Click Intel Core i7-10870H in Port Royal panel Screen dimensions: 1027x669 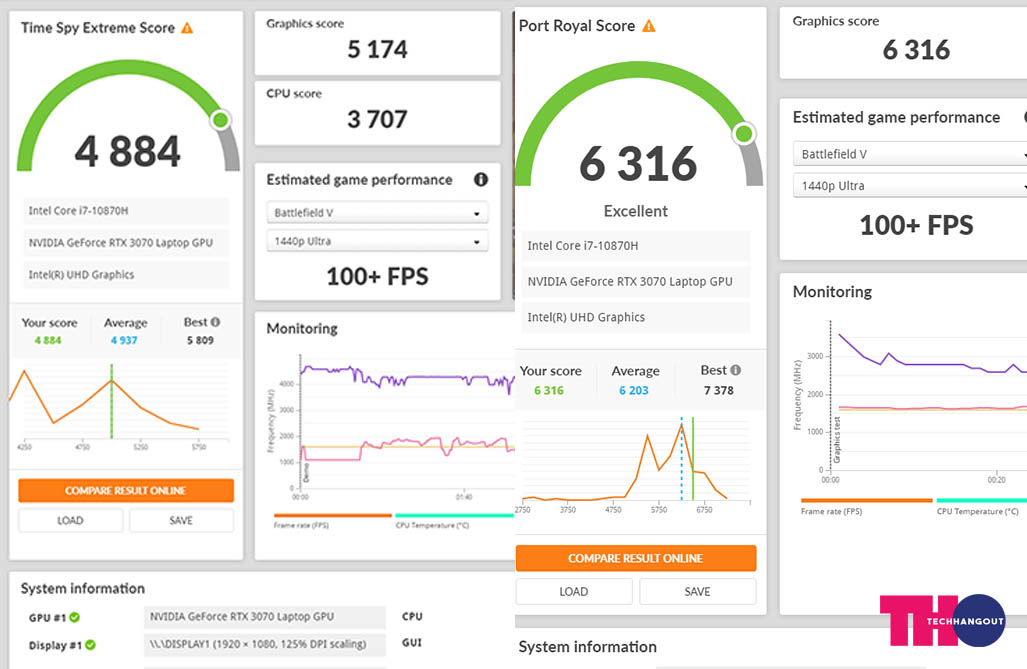(x=635, y=246)
